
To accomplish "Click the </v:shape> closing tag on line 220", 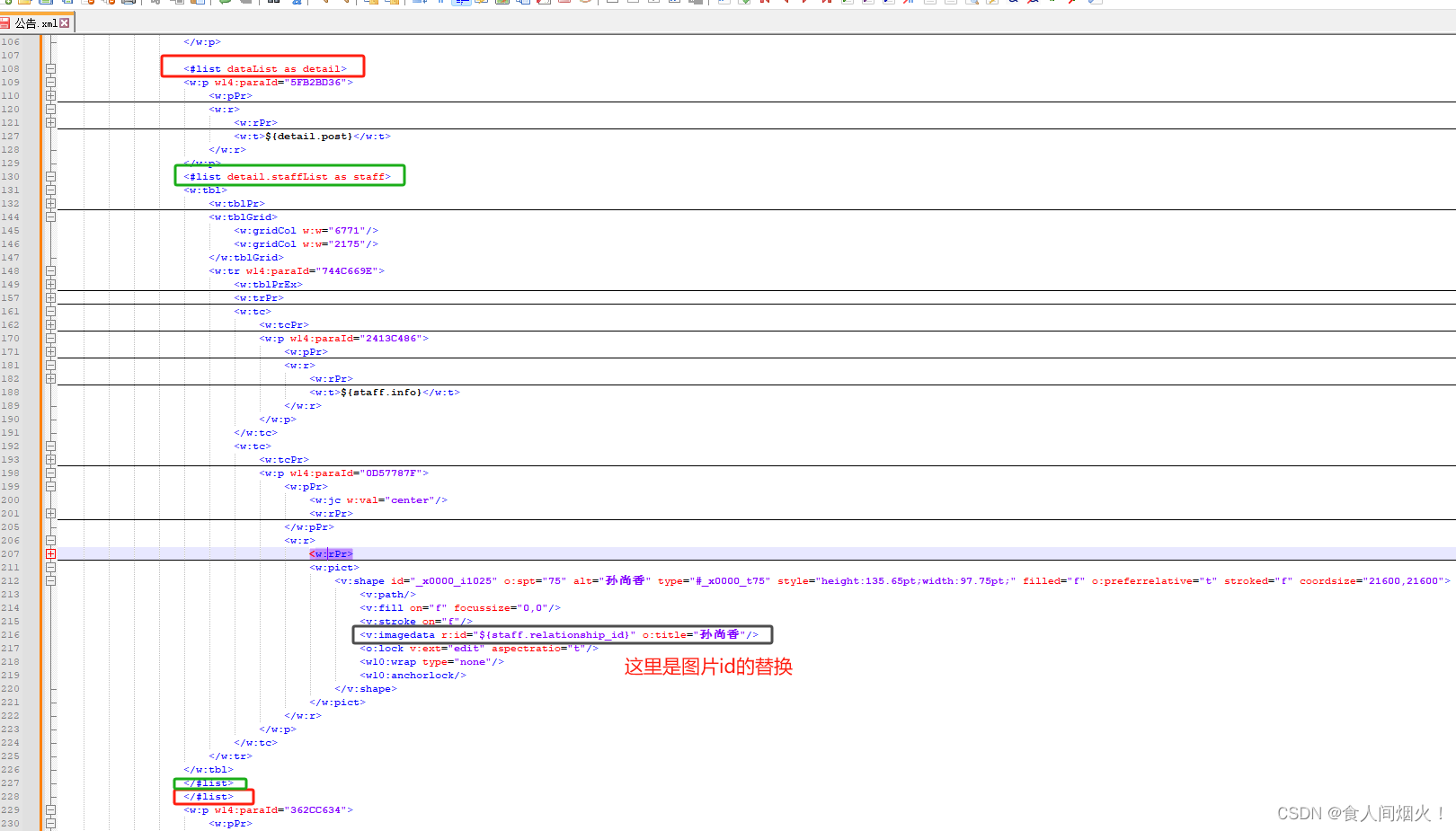I will point(366,689).
